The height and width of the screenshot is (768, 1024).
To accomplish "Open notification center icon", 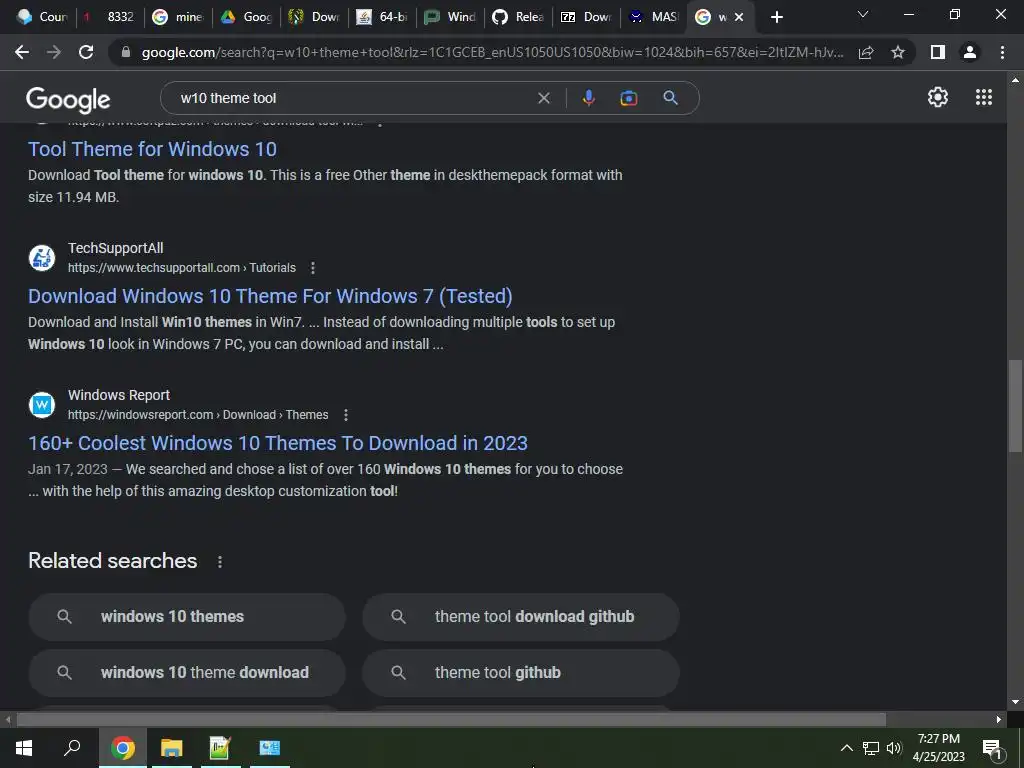I will 992,749.
